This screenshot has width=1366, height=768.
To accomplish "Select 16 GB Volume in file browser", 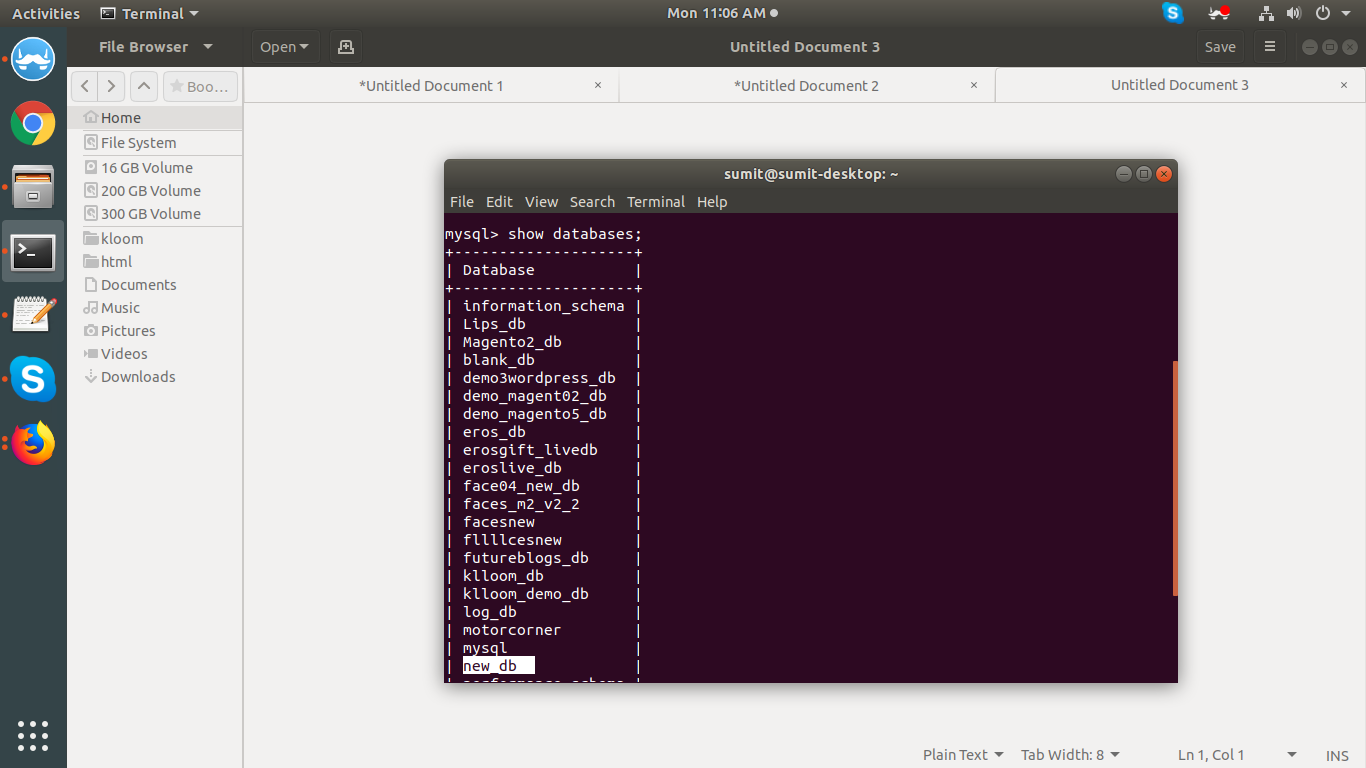I will click(155, 168).
